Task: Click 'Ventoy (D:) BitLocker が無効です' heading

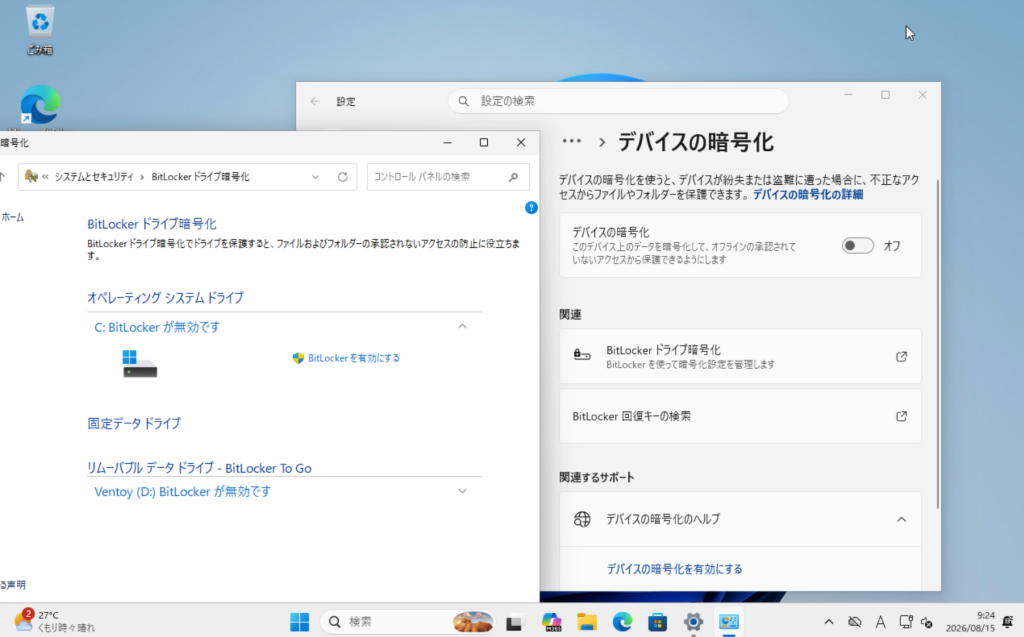Action: click(182, 492)
